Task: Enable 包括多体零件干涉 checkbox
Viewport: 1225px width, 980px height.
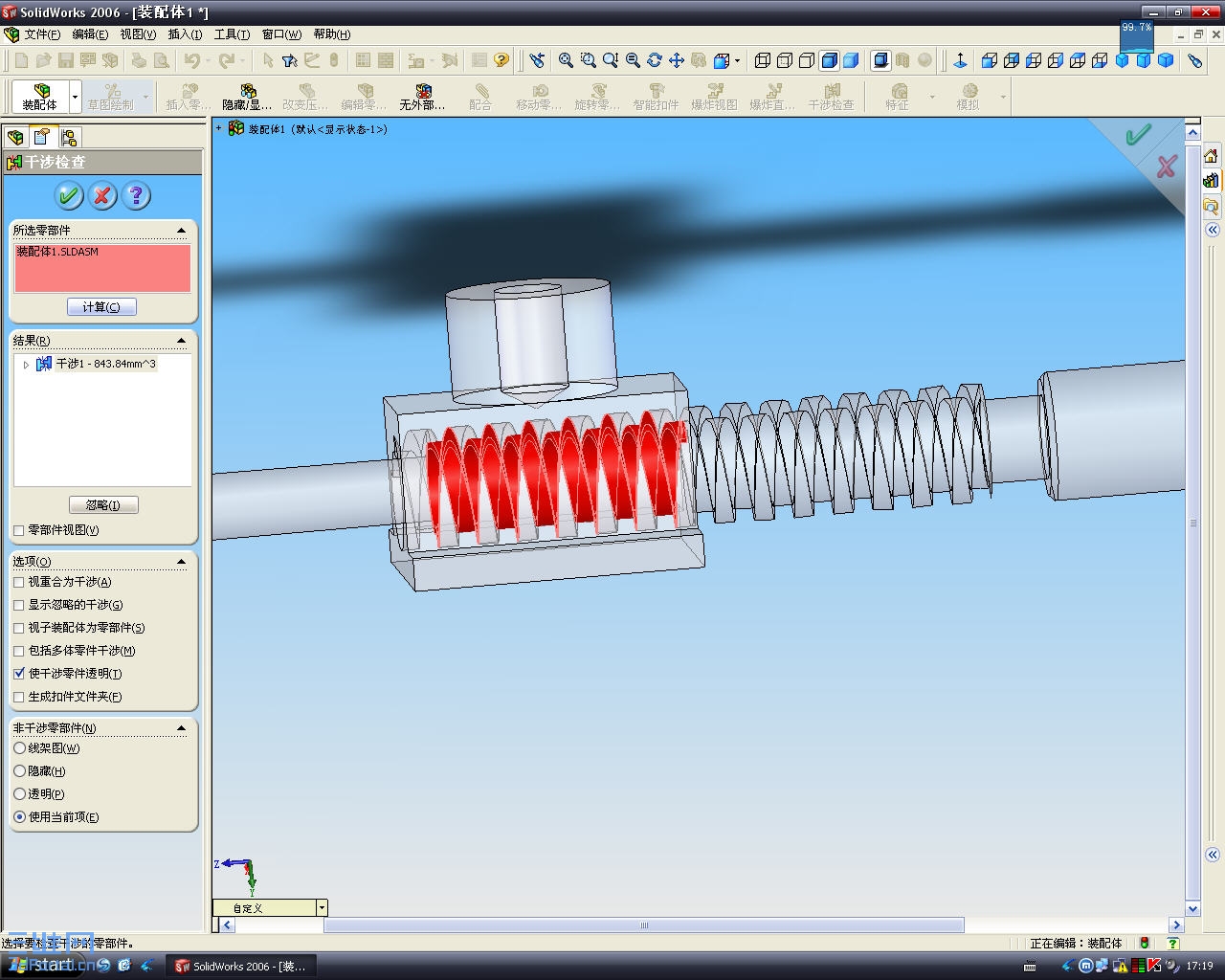Action: click(19, 651)
